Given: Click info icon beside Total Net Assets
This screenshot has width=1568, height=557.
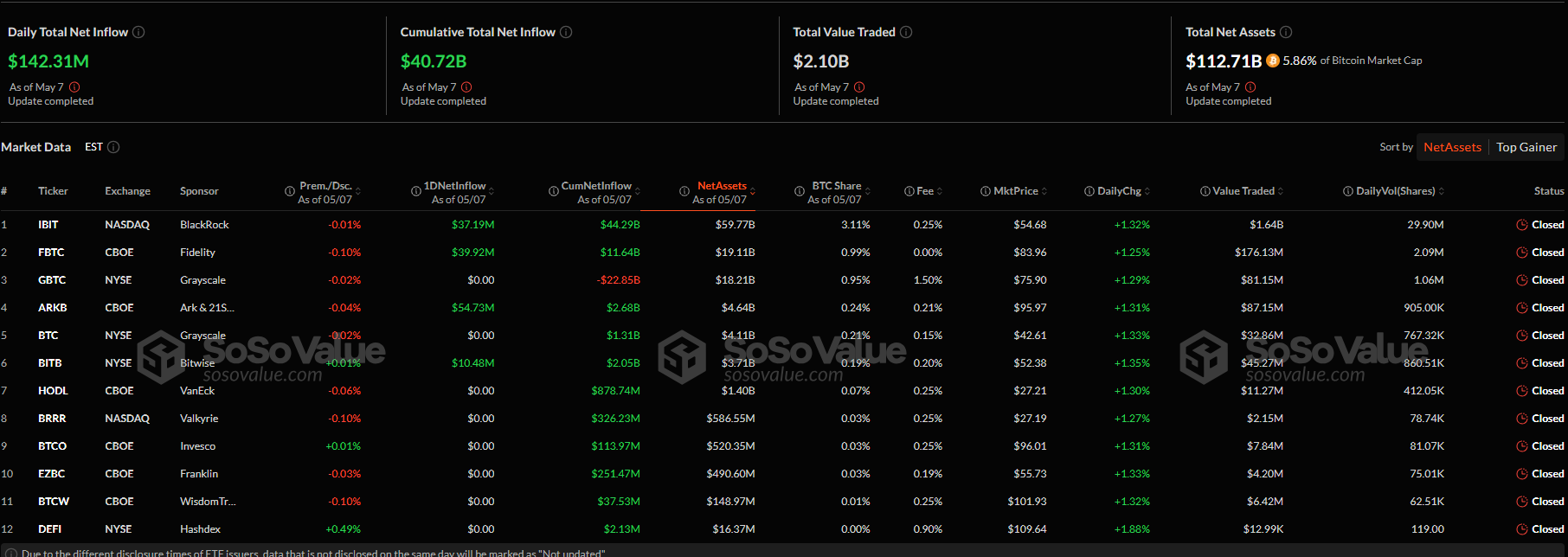Looking at the screenshot, I should coord(1286,32).
